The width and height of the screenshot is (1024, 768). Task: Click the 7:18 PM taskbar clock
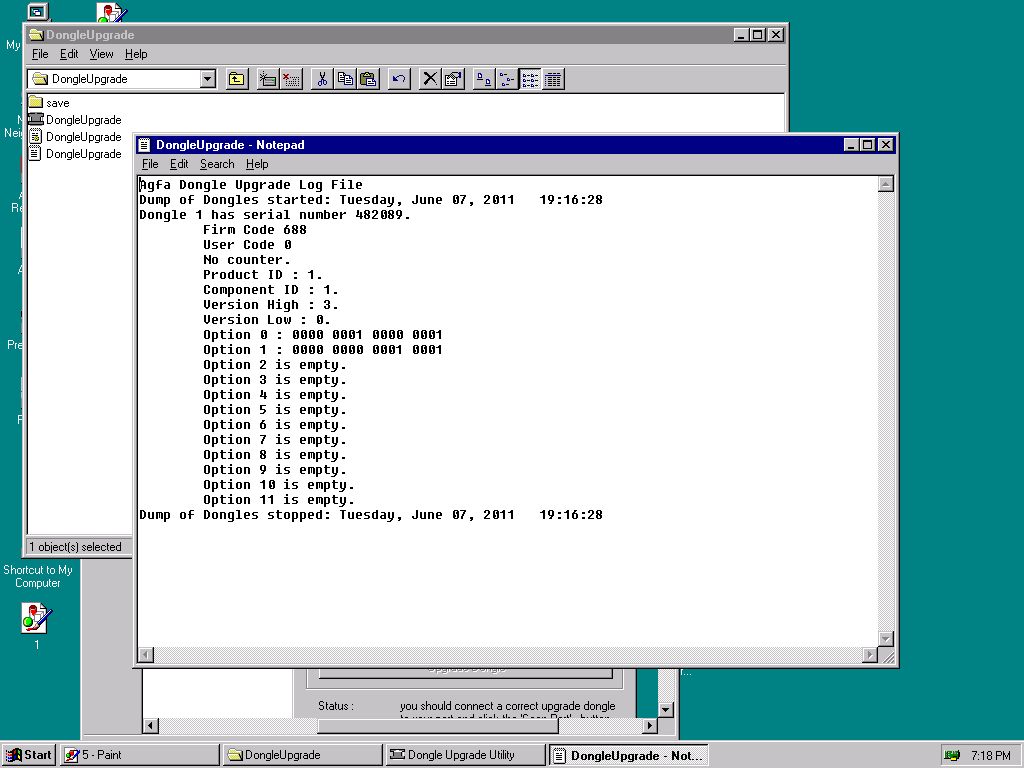click(991, 756)
